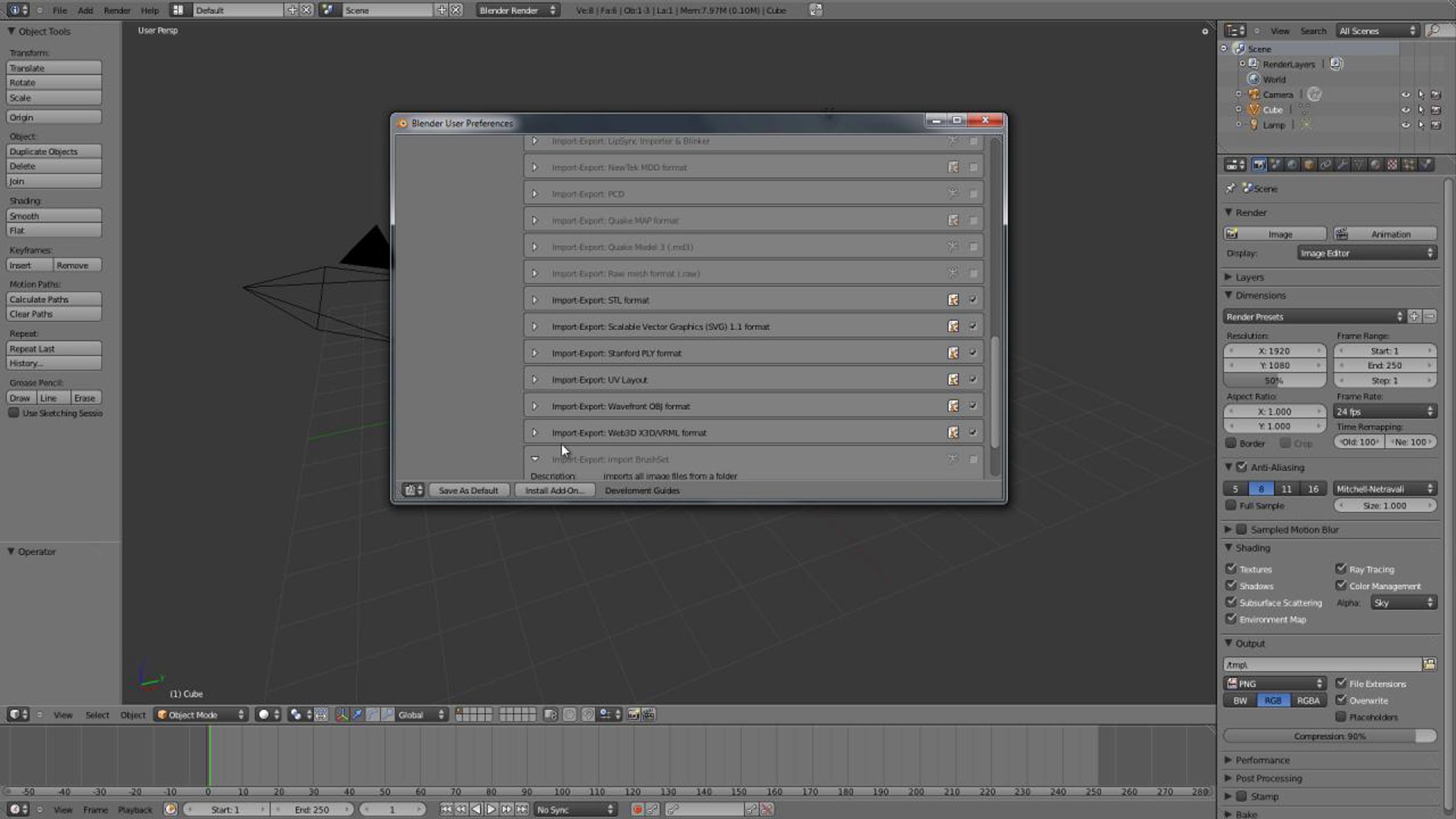Click the pin icon beside Scene breadcrumb
Screen dimensions: 1456x819
(1230, 189)
